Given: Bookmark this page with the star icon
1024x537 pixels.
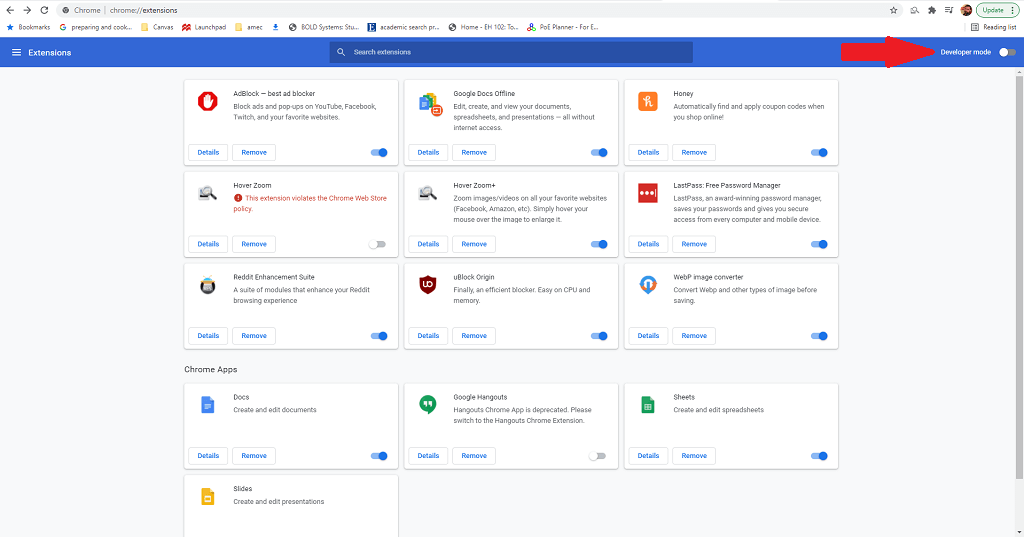Looking at the screenshot, I should point(893,10).
